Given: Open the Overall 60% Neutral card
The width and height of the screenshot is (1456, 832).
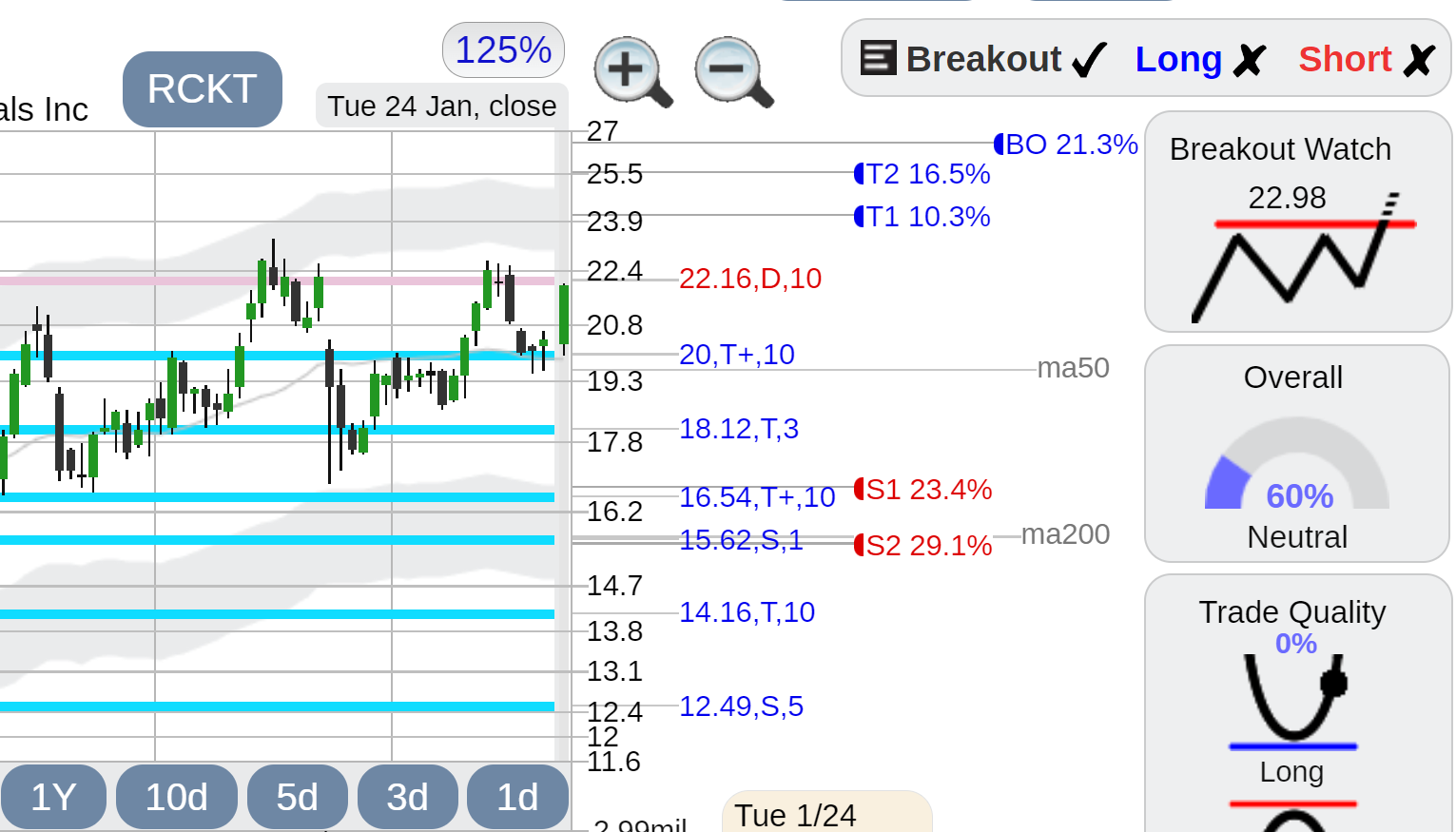Looking at the screenshot, I should [x=1297, y=454].
